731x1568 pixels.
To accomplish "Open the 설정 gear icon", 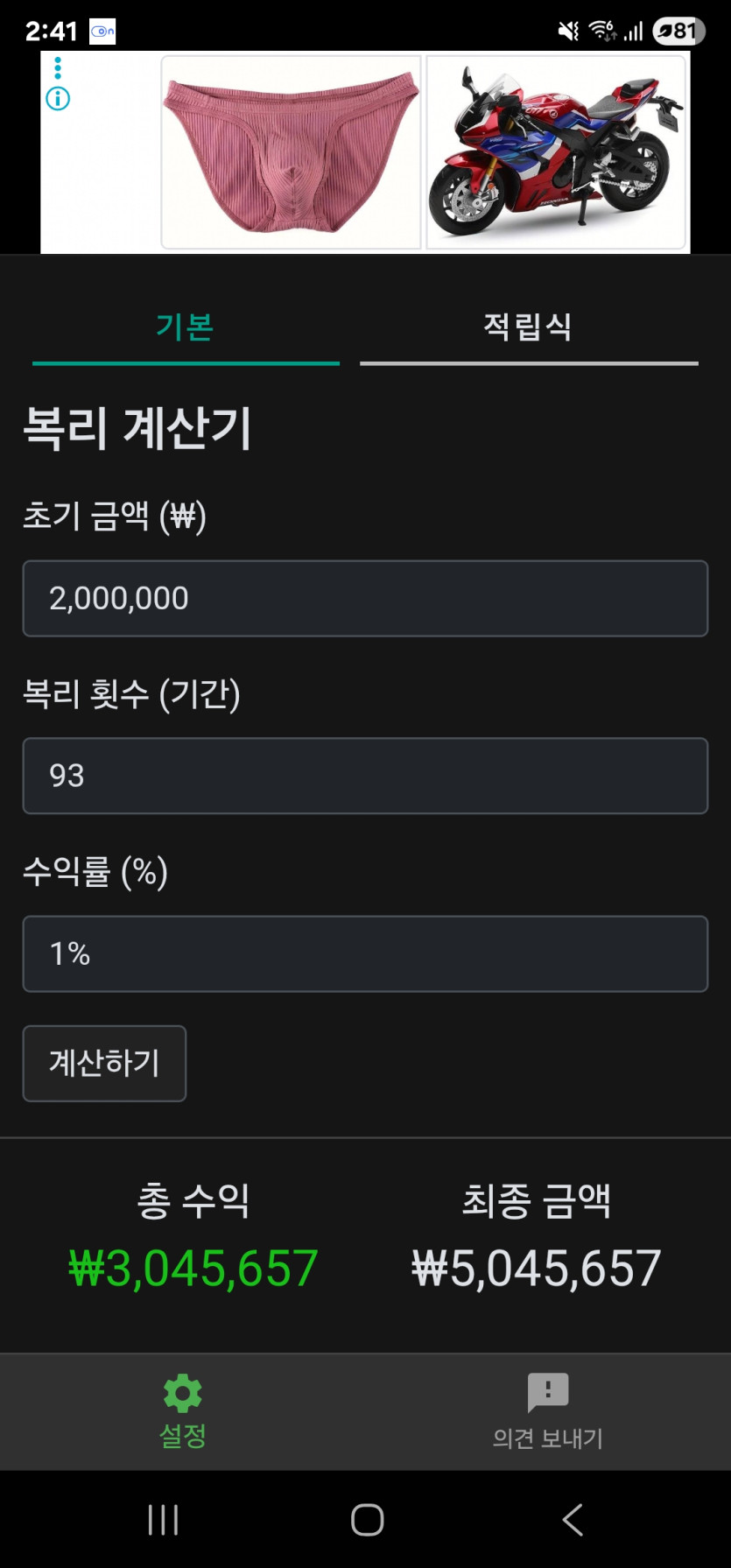I will click(182, 1393).
